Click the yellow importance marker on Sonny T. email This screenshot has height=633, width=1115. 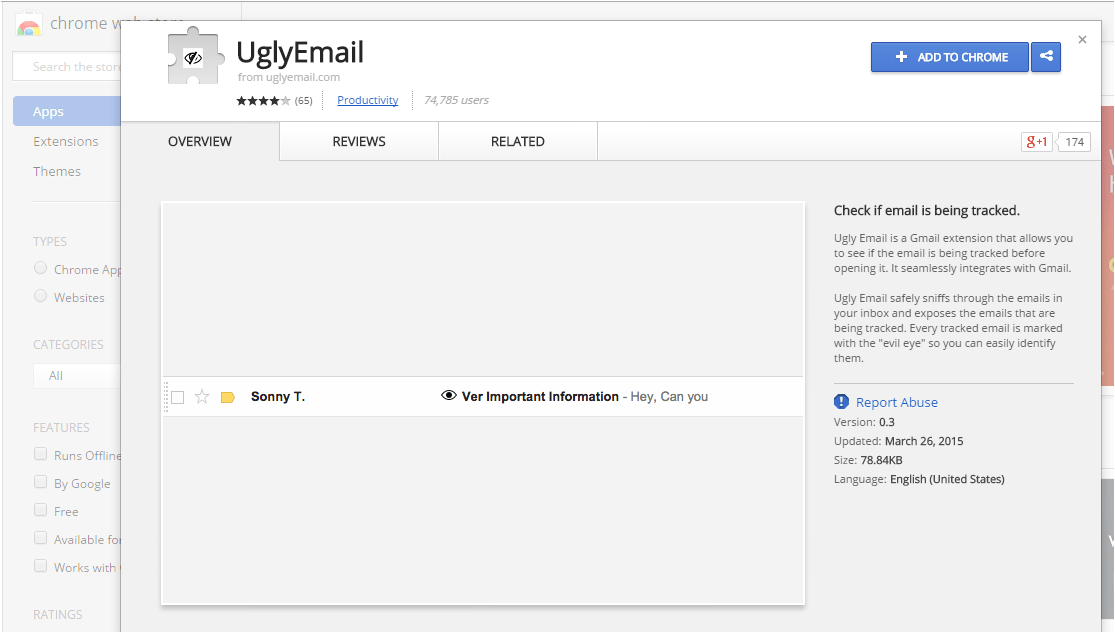click(x=228, y=397)
